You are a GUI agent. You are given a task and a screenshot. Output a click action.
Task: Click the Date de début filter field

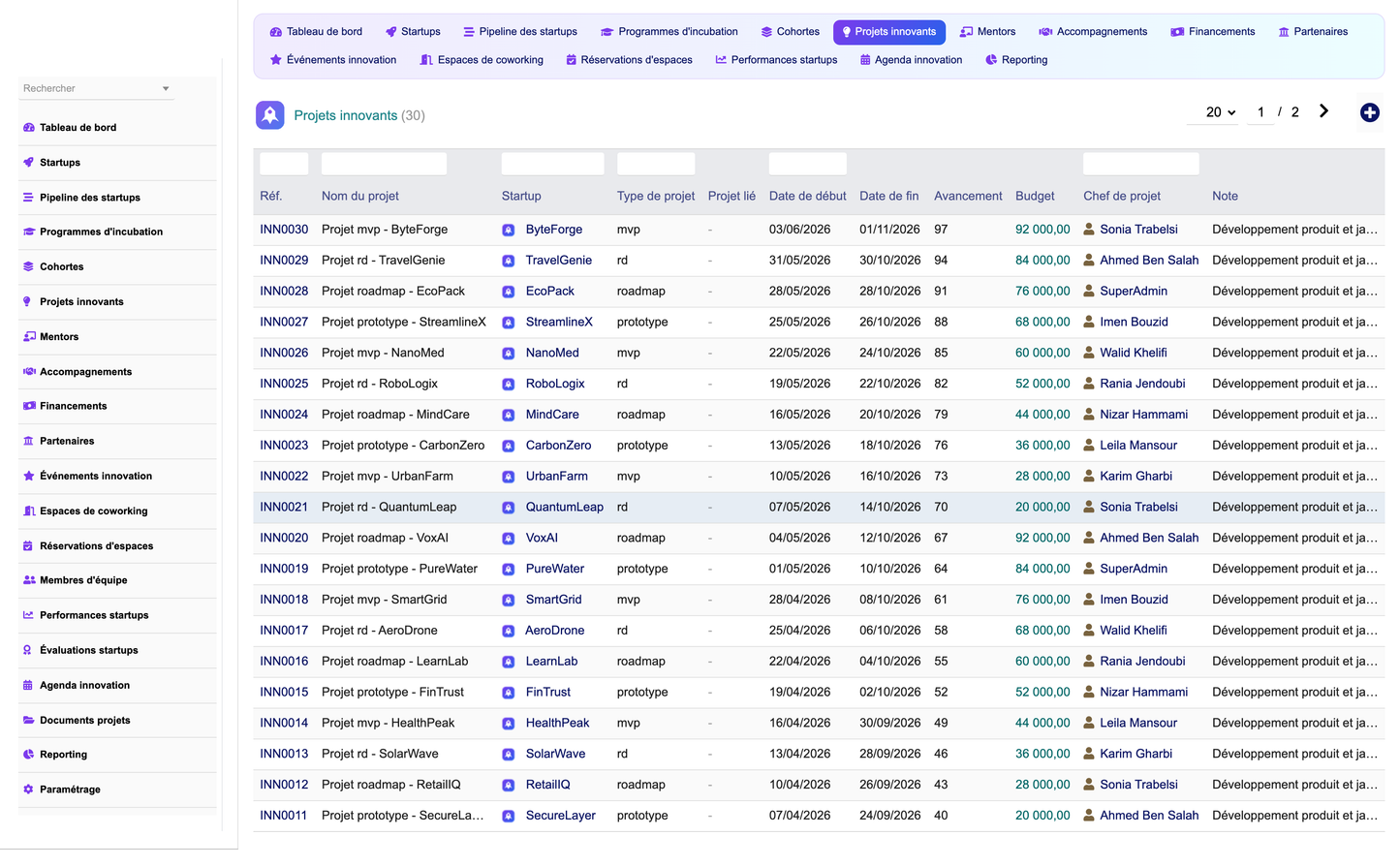click(807, 164)
